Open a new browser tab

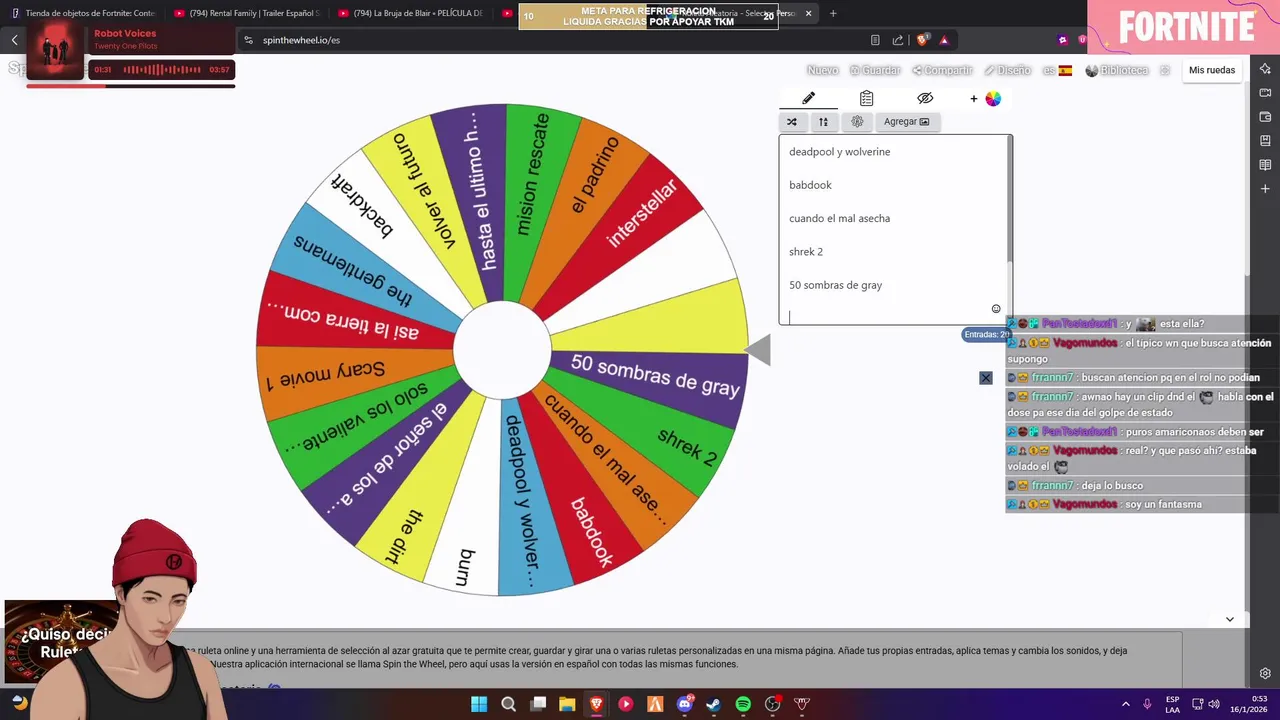833,13
